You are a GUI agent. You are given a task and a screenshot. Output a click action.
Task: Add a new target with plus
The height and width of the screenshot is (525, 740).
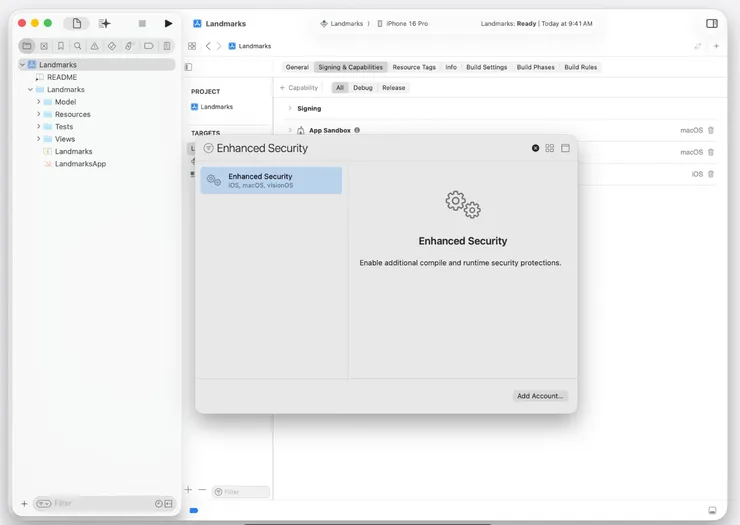click(x=188, y=490)
